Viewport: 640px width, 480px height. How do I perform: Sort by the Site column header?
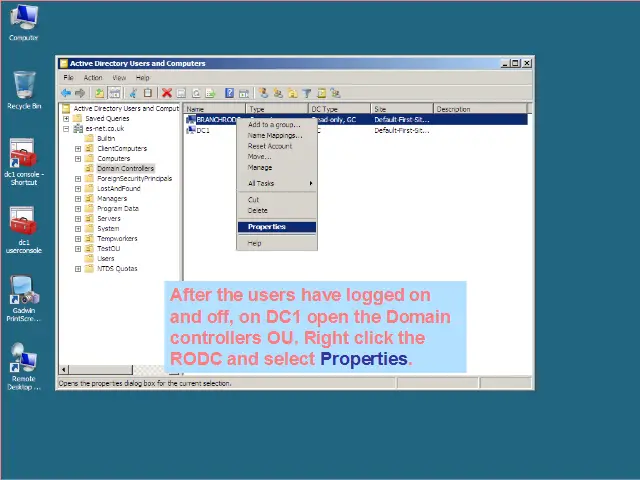(400, 109)
